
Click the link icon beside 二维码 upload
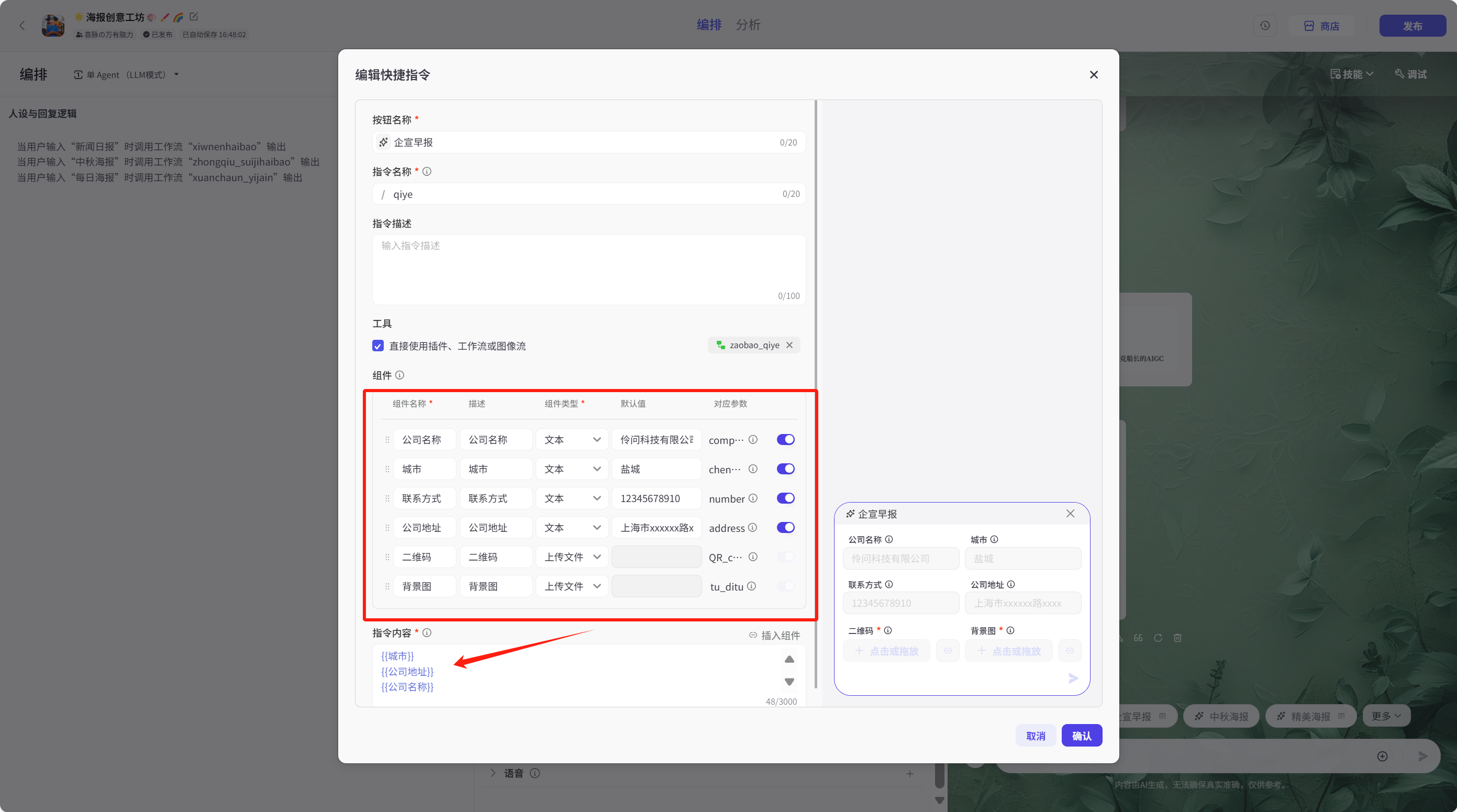(x=948, y=651)
